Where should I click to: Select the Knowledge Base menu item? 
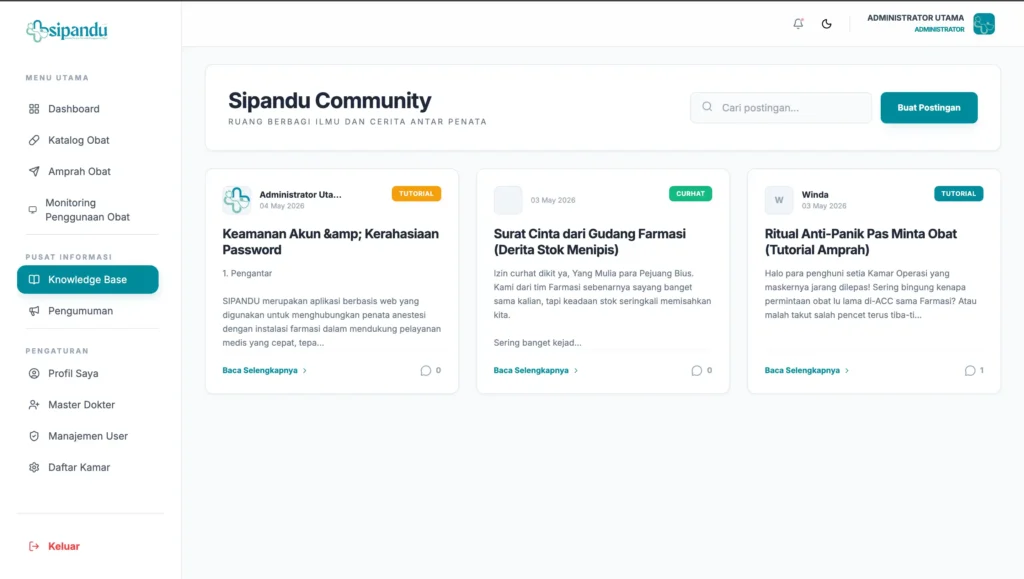point(88,279)
